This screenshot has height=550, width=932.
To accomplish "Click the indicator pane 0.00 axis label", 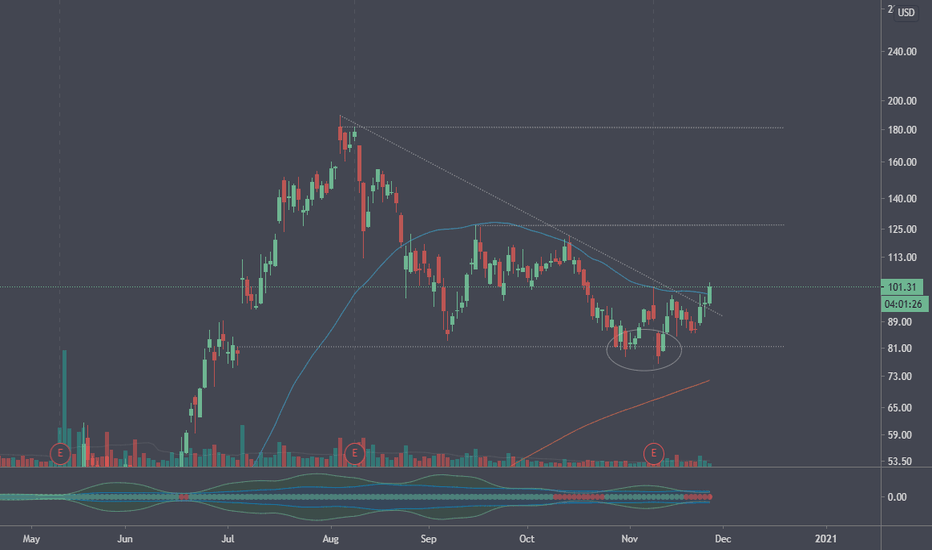I will (897, 497).
